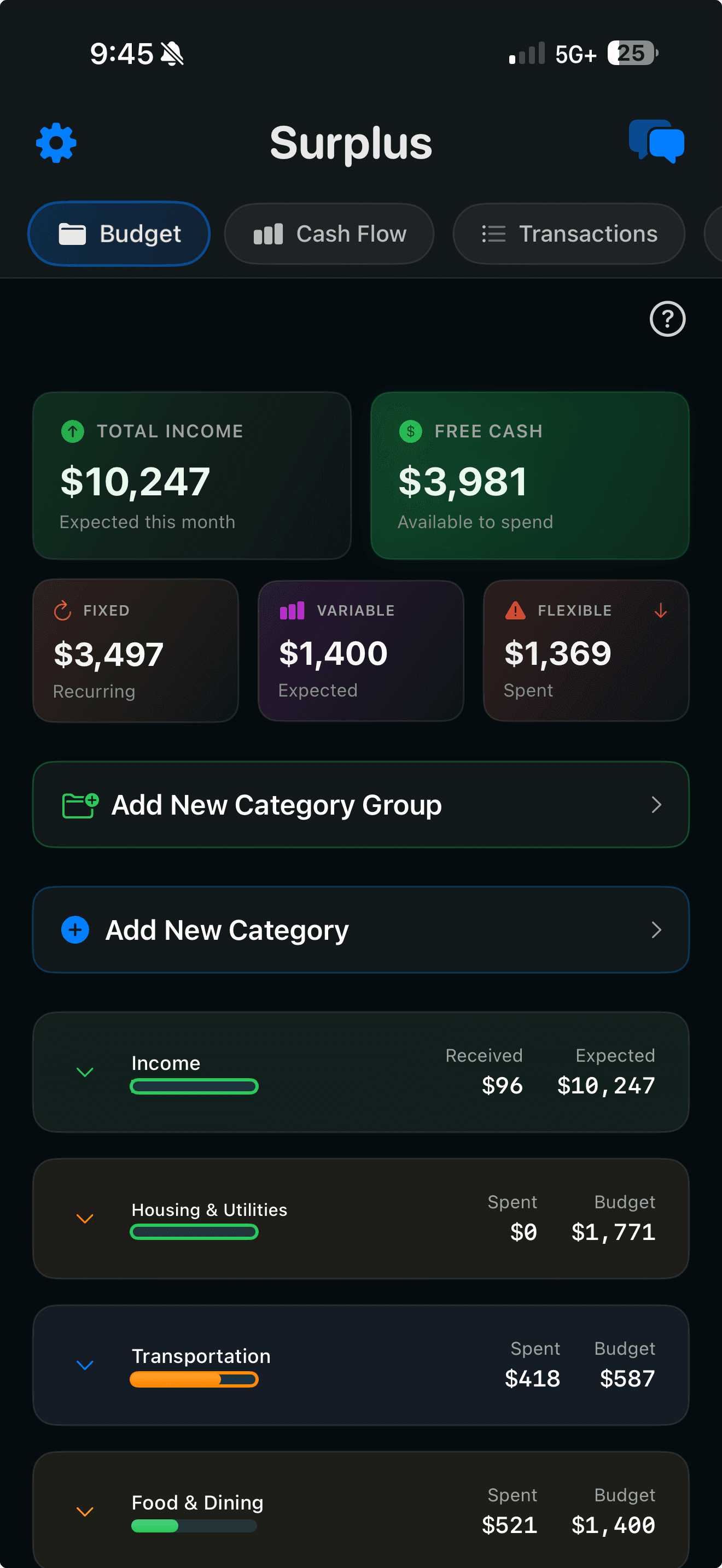Open the Transactions tab

567,233
